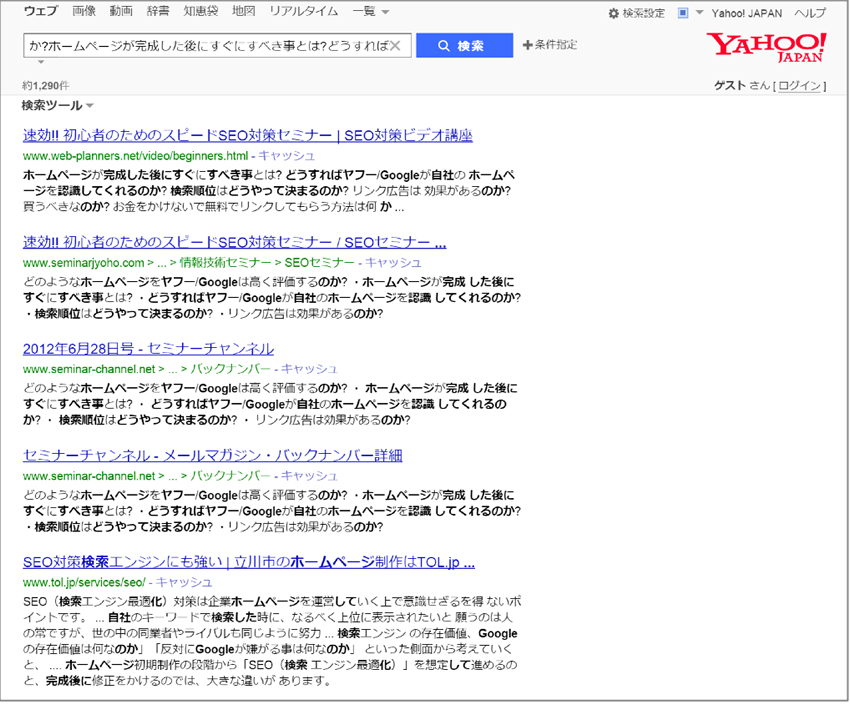Open the 立川市のホームページ制作 result title
Screen dimensions: 850x705
pos(249,562)
